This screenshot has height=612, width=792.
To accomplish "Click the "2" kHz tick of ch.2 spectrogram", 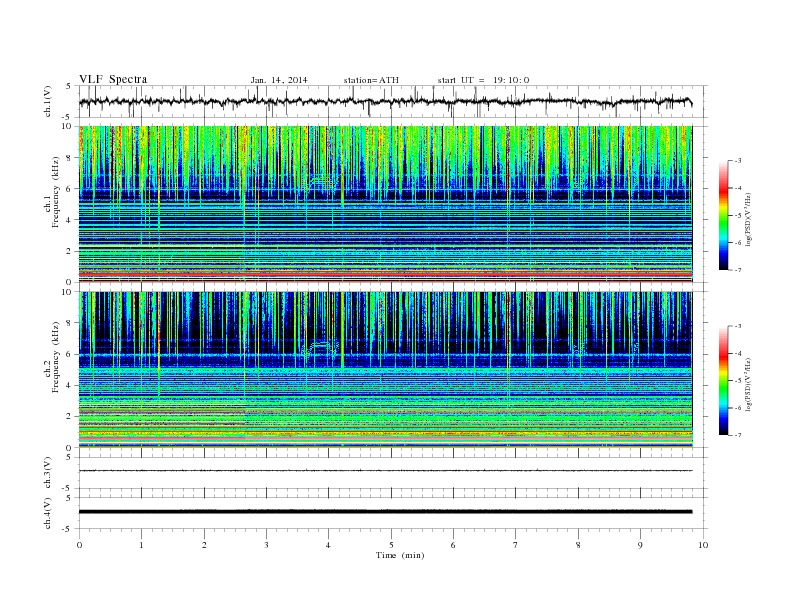I will (69, 417).
